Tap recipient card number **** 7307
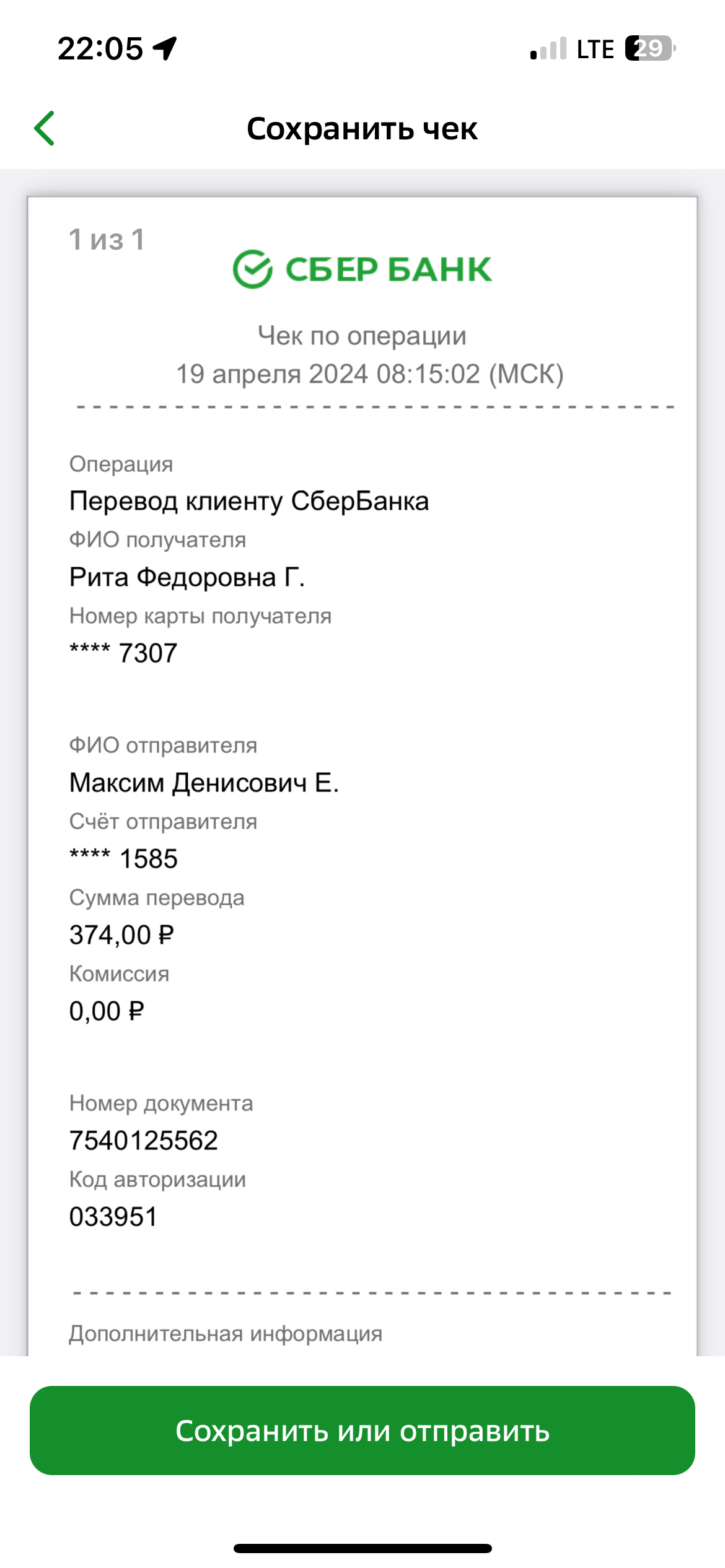The image size is (725, 1568). point(123,653)
